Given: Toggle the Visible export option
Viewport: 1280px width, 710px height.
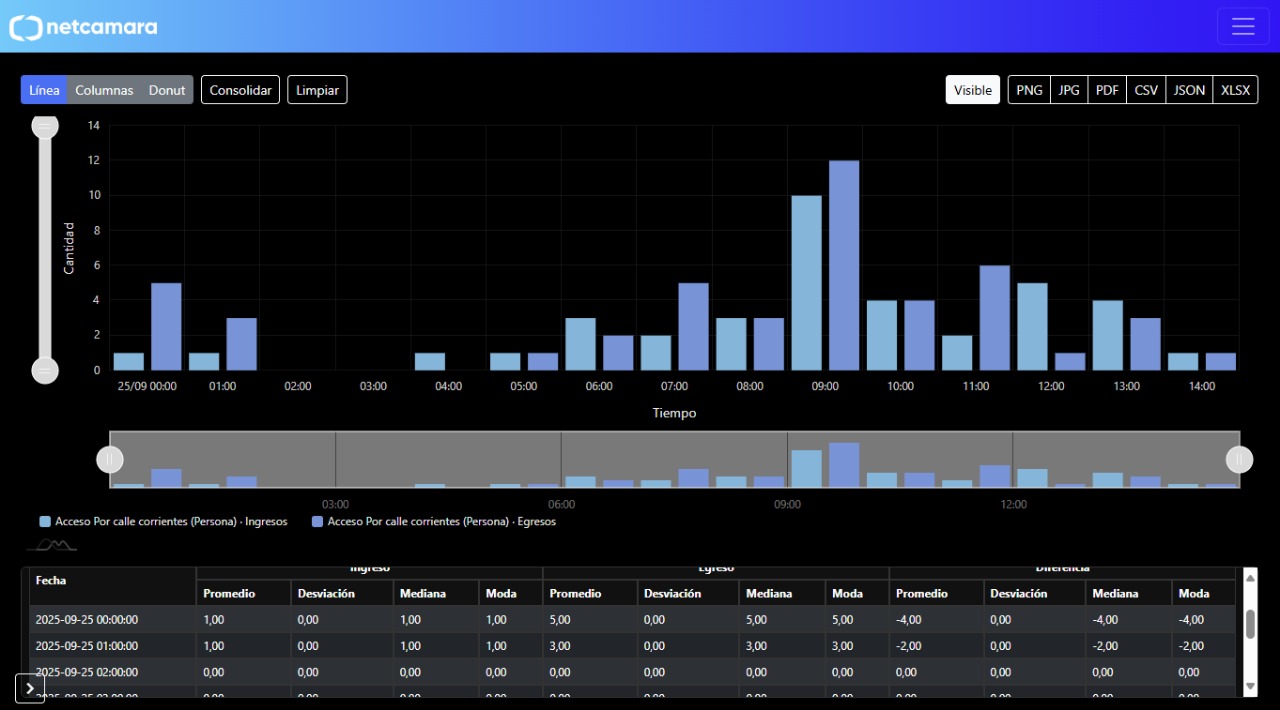Looking at the screenshot, I should click(x=972, y=90).
